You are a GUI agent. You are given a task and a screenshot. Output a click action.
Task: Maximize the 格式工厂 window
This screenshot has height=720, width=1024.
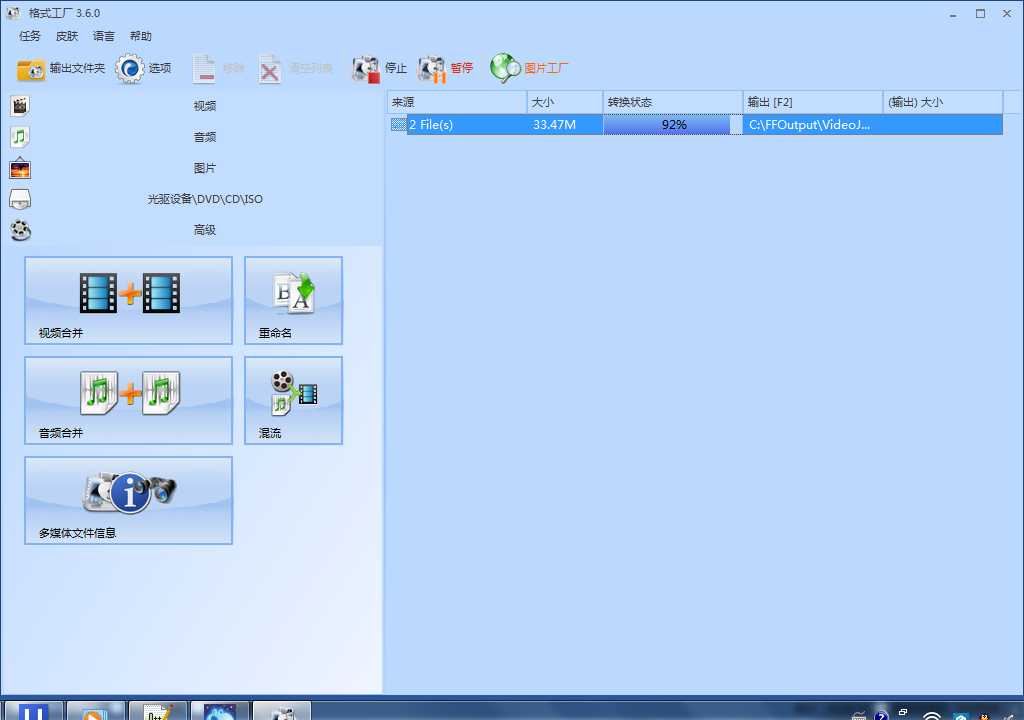click(x=980, y=13)
